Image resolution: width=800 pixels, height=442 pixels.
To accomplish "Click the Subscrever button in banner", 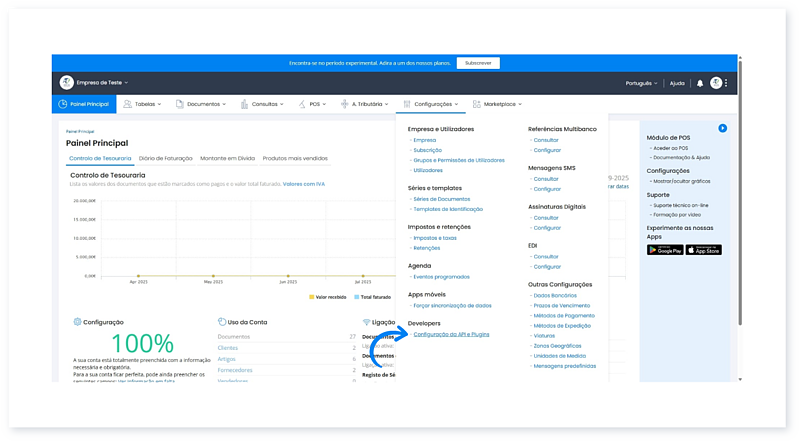I will [478, 62].
